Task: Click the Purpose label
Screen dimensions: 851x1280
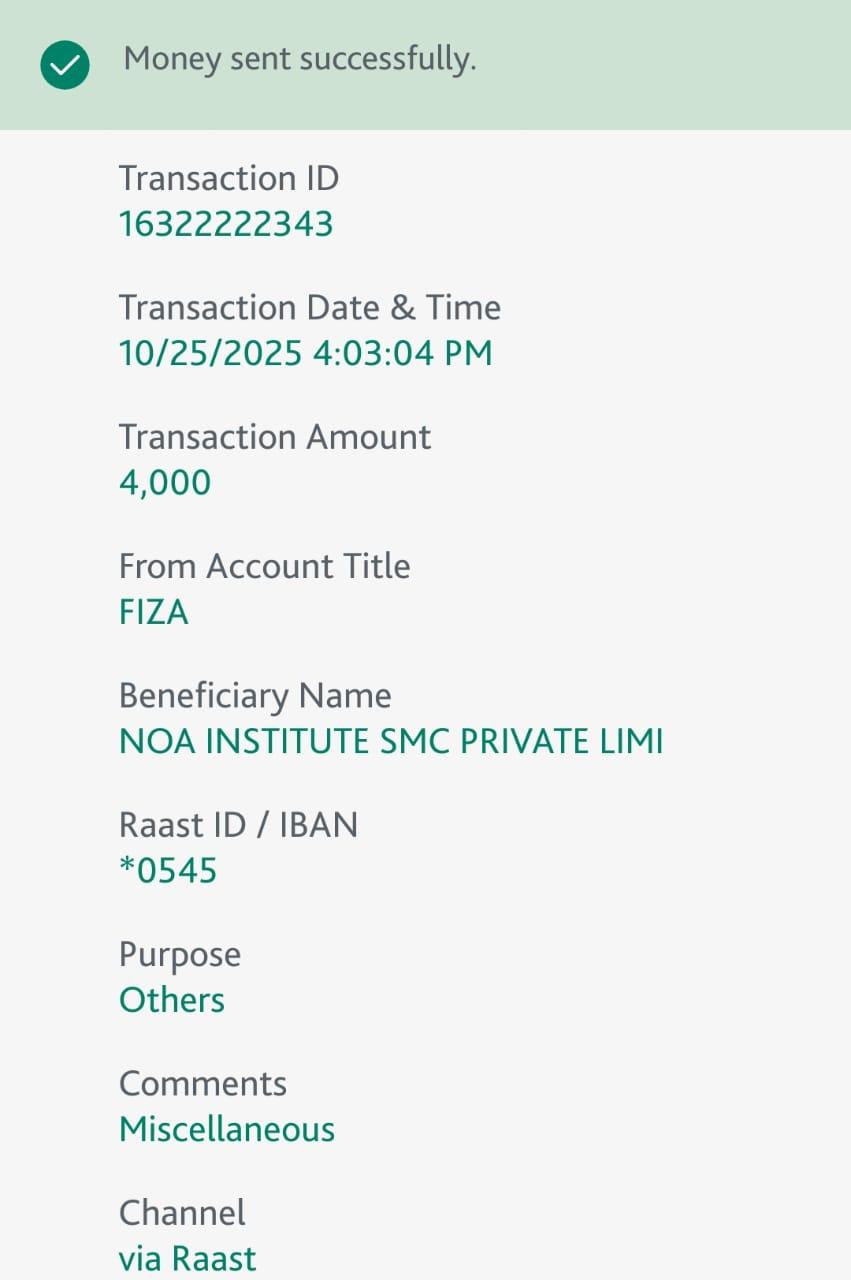Action: pyautogui.click(x=180, y=955)
